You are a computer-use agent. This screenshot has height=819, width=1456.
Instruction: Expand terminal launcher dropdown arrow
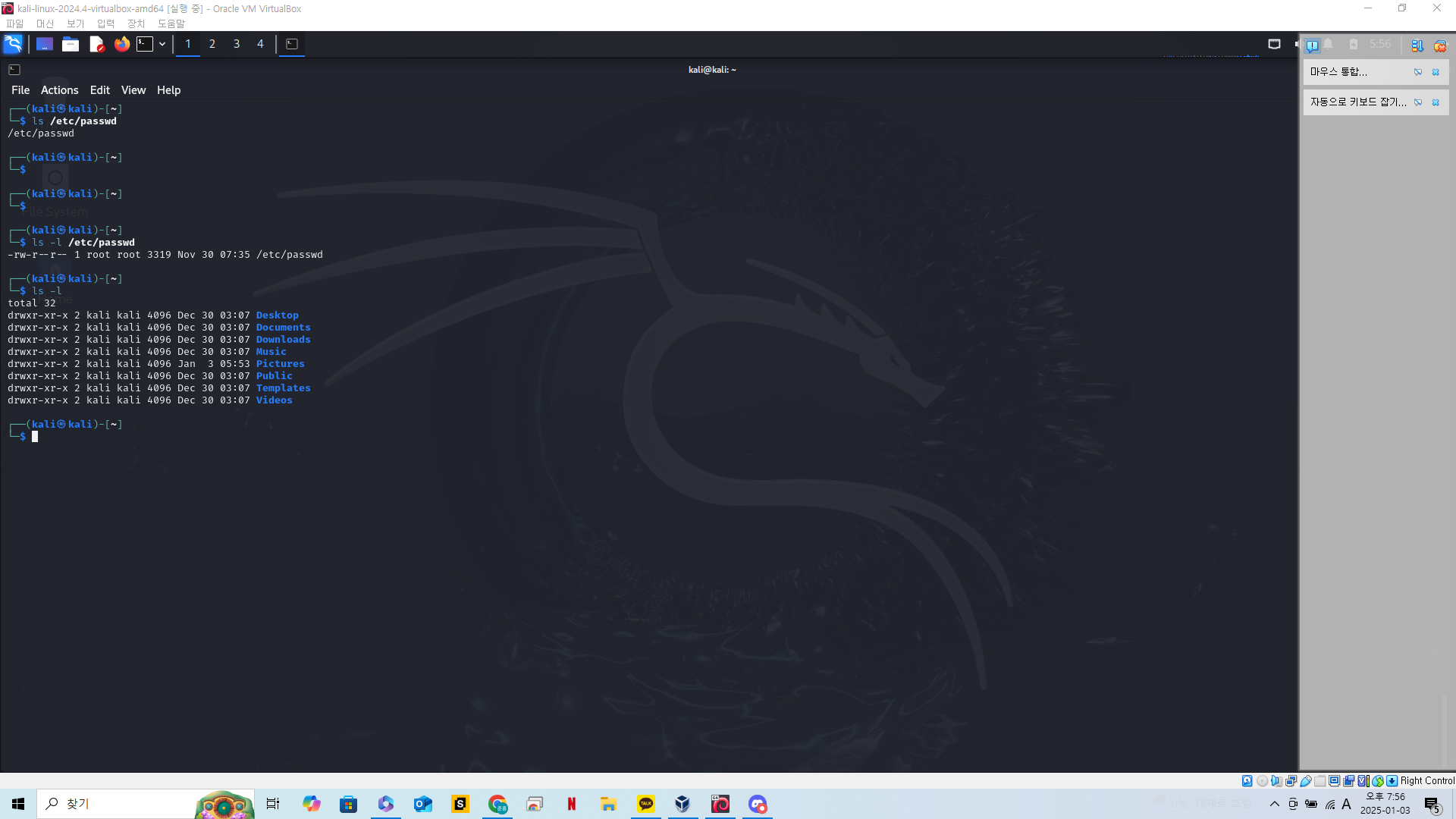pyautogui.click(x=162, y=44)
